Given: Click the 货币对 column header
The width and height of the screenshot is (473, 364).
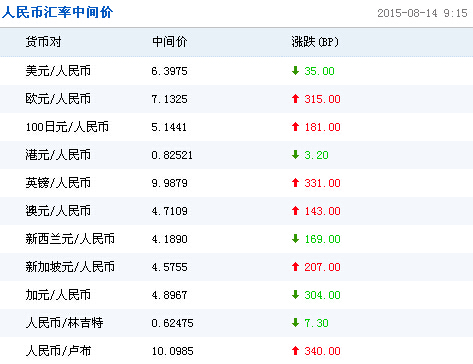Looking at the screenshot, I should (44, 42).
